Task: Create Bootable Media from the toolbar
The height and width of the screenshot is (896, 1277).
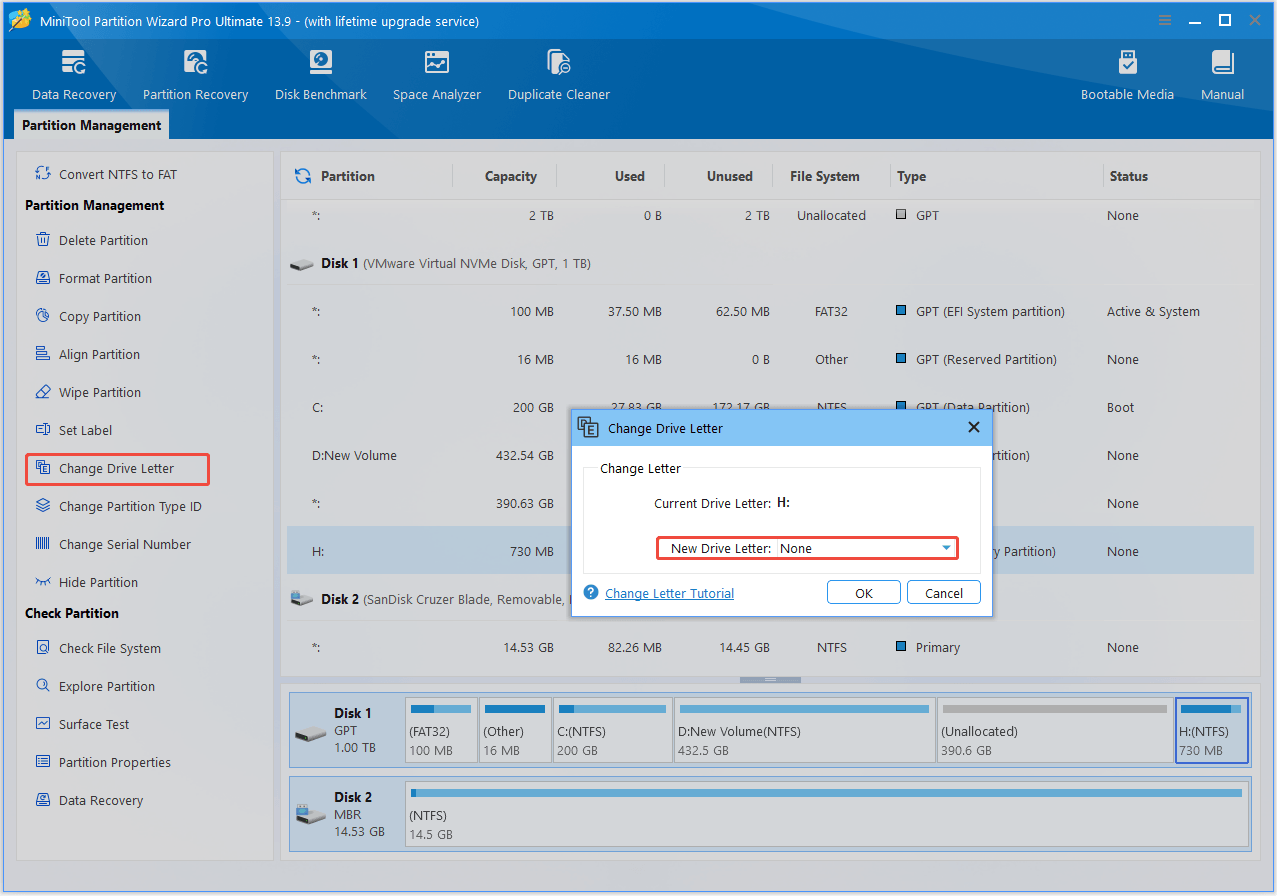Action: pyautogui.click(x=1127, y=75)
